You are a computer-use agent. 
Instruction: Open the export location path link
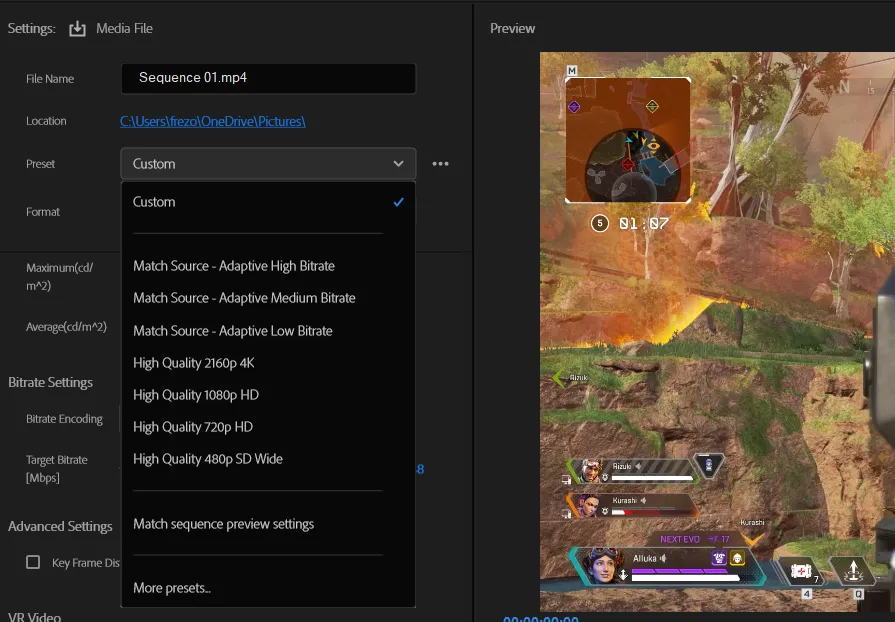pyautogui.click(x=212, y=122)
